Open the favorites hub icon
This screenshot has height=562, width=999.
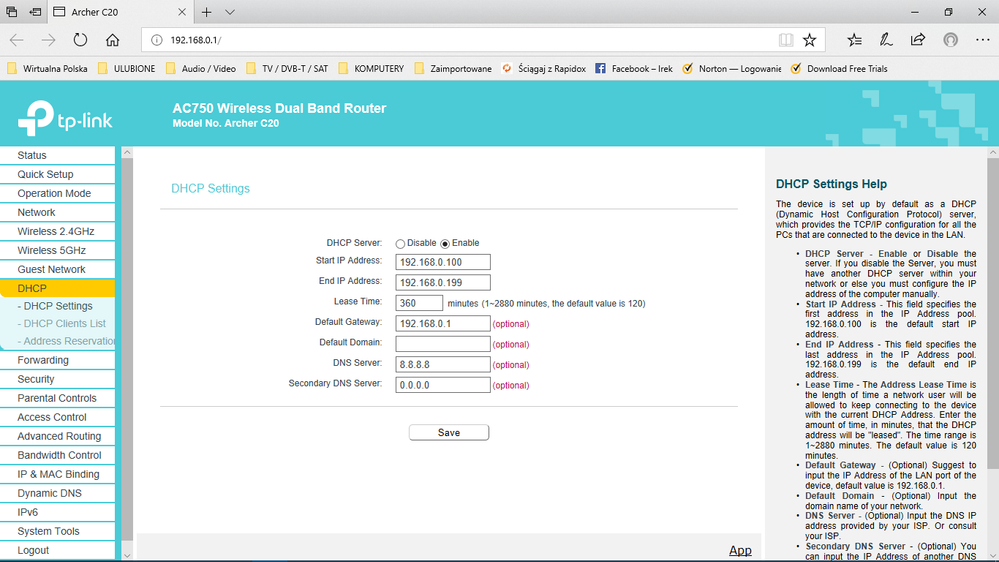854,40
